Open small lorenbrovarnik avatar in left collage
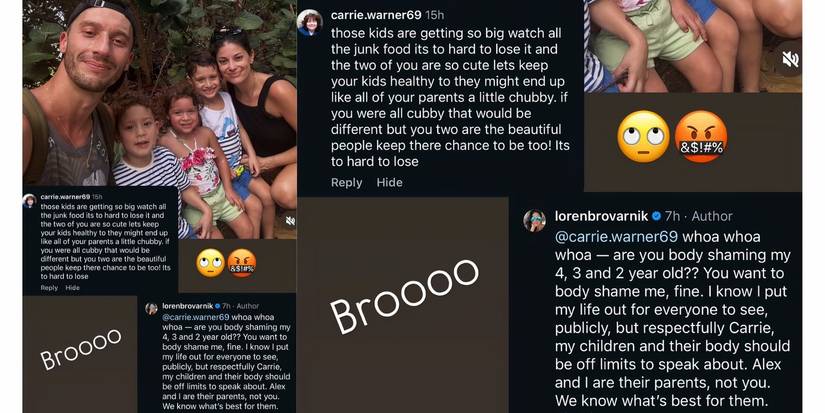Screen dimensions: 825x413 [x=152, y=309]
